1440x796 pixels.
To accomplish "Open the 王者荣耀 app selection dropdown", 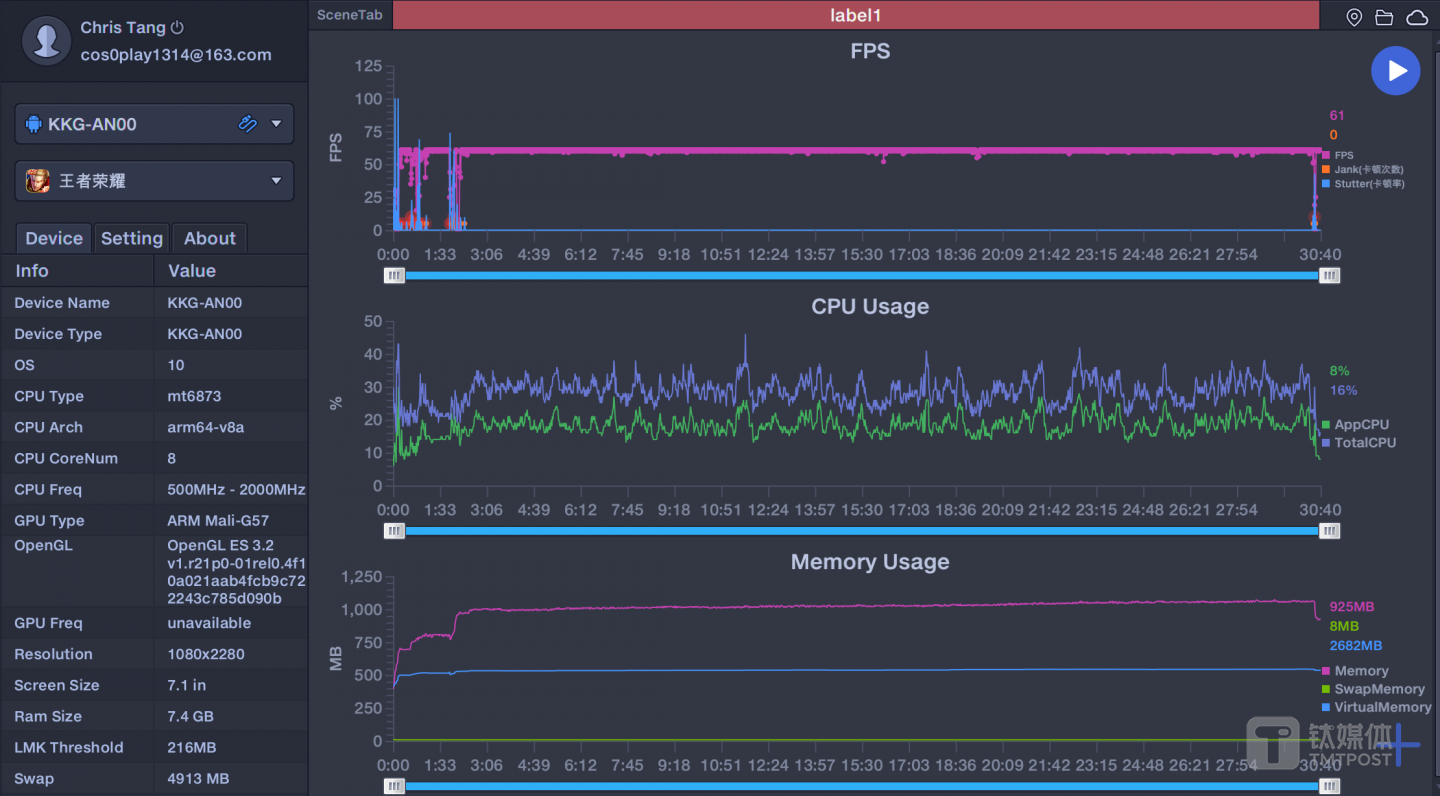I will 276,181.
